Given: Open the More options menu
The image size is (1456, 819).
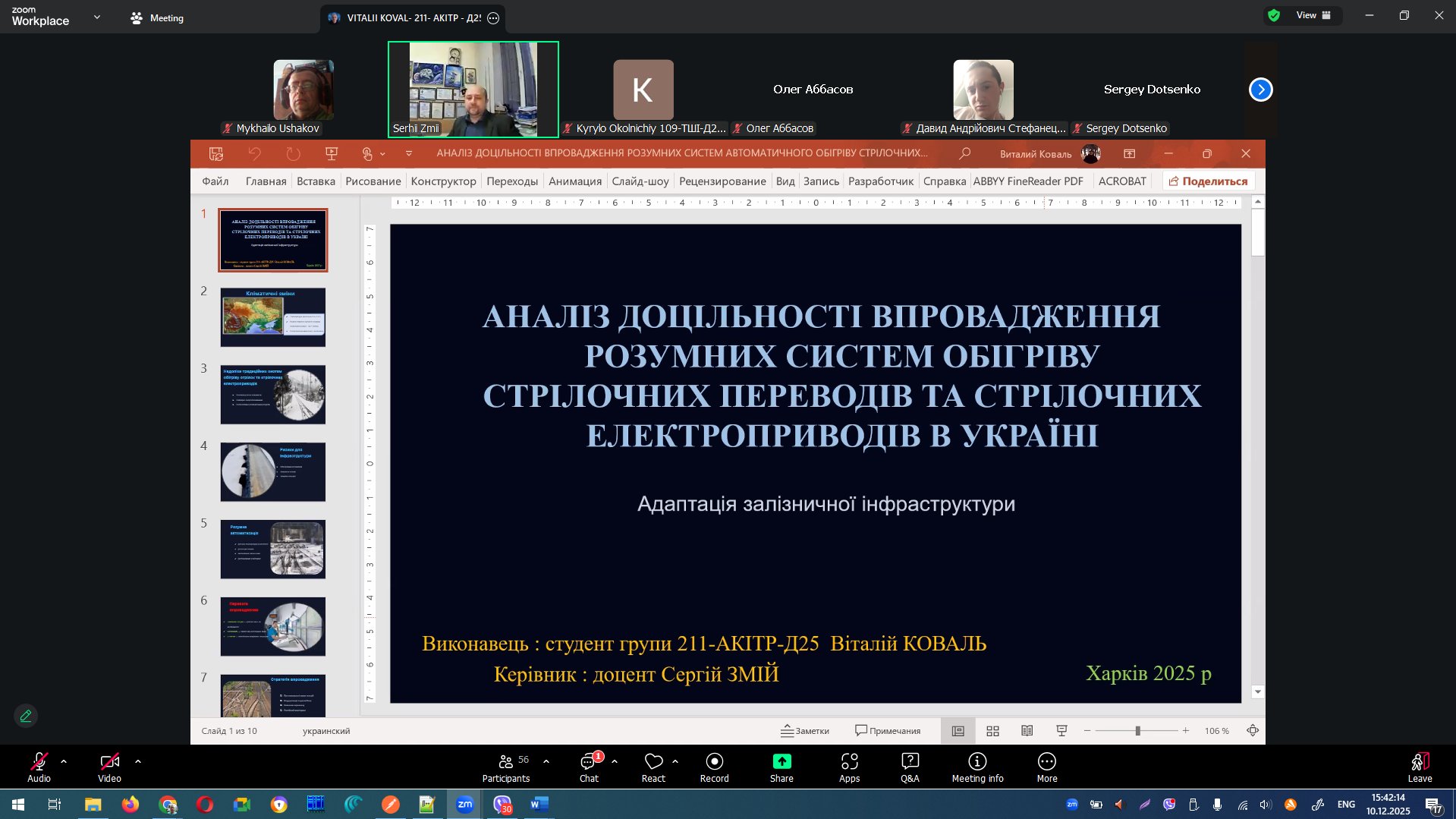Looking at the screenshot, I should coord(1046,767).
